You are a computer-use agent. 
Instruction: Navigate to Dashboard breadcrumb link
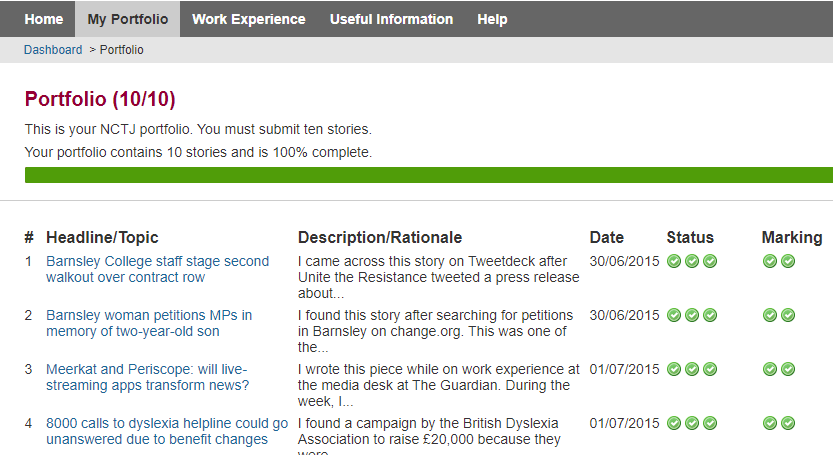pos(53,50)
